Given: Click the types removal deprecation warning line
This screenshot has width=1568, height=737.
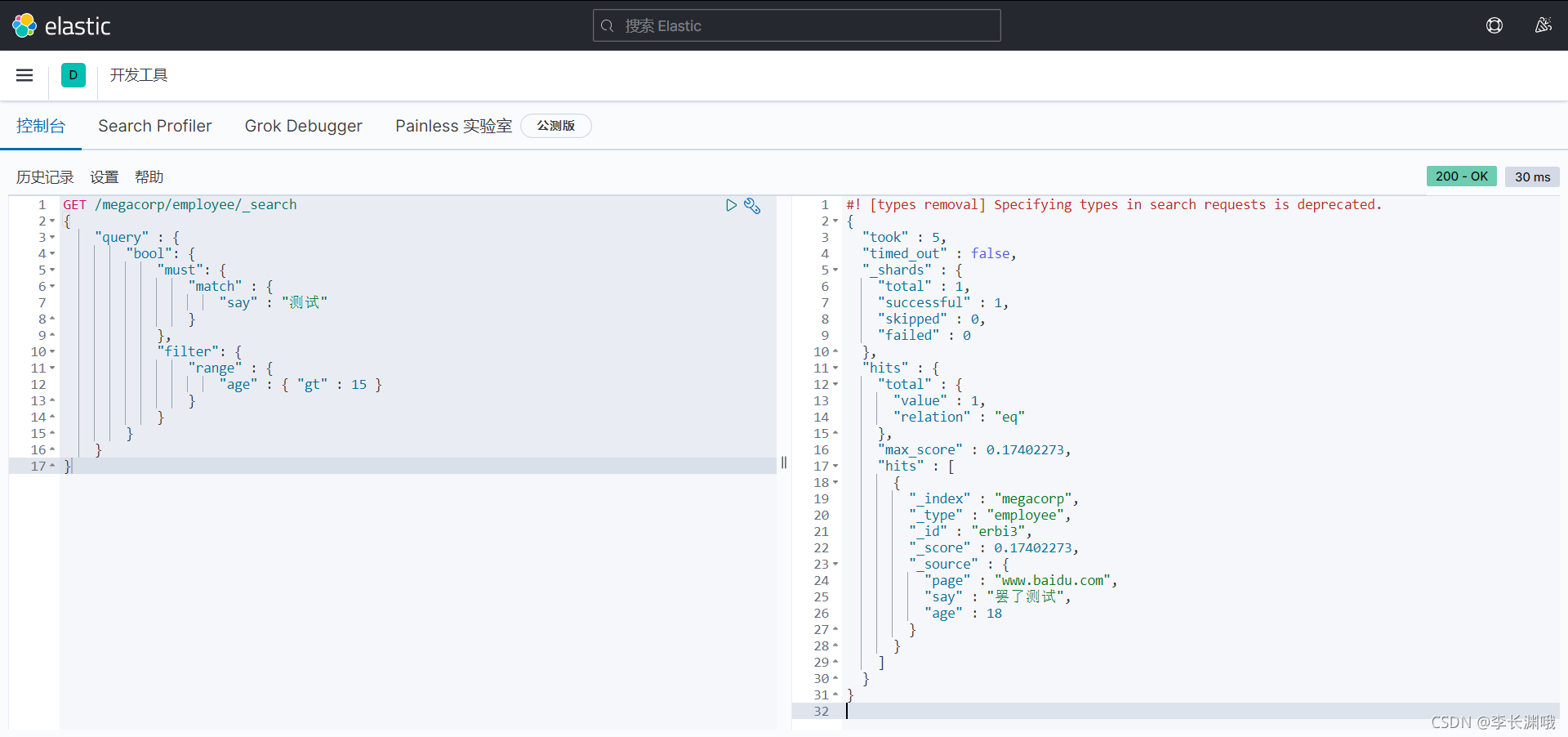Looking at the screenshot, I should coord(1114,205).
